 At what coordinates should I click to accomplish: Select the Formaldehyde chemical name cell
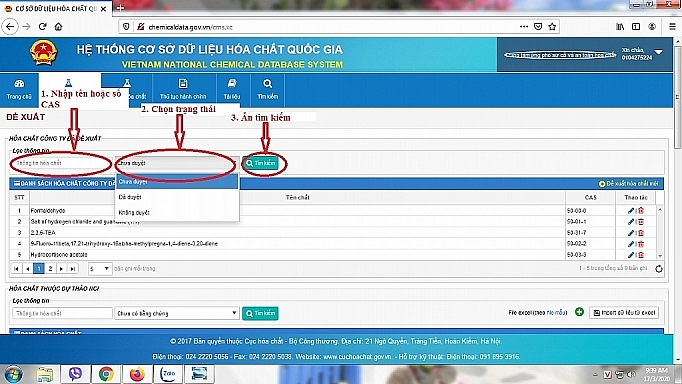298,211
